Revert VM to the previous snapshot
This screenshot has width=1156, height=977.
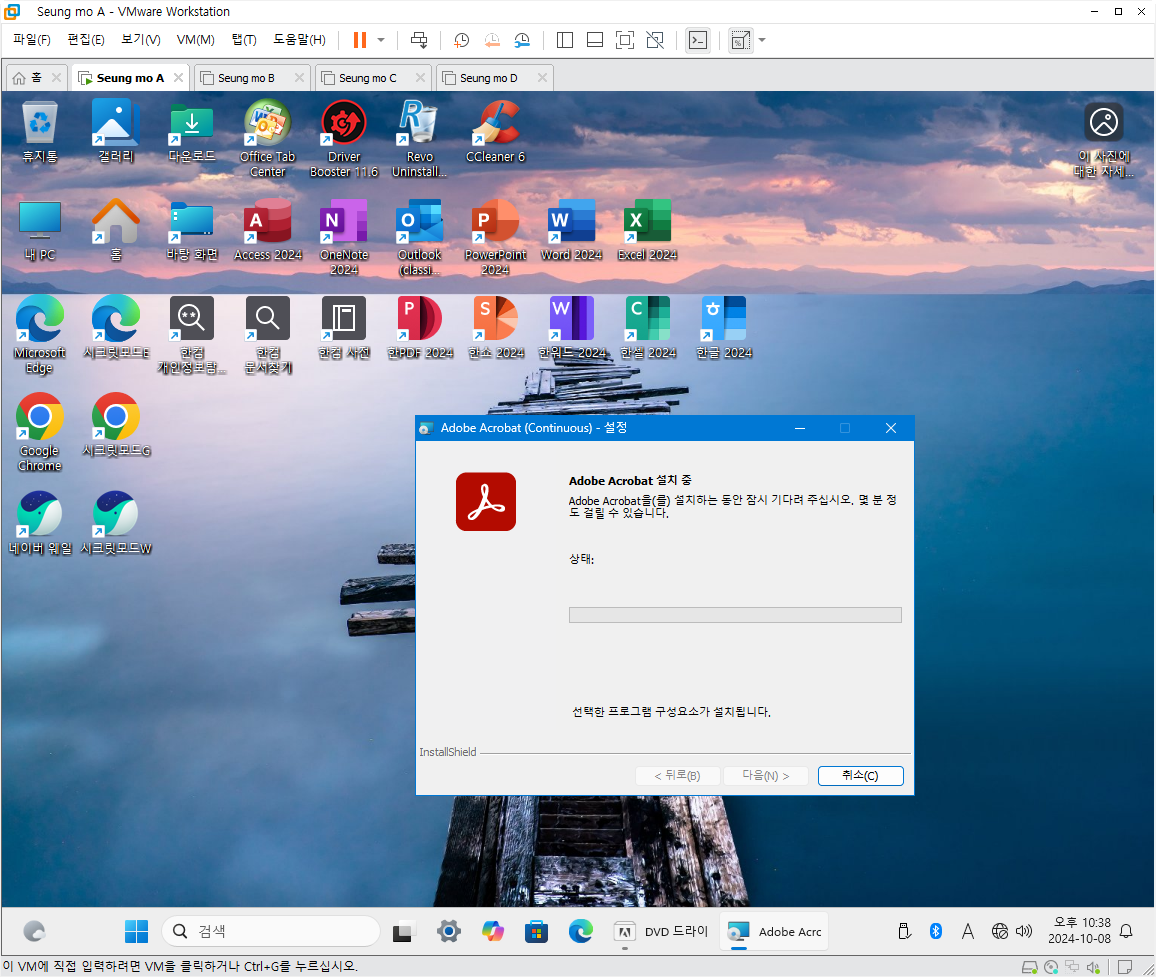click(x=492, y=40)
